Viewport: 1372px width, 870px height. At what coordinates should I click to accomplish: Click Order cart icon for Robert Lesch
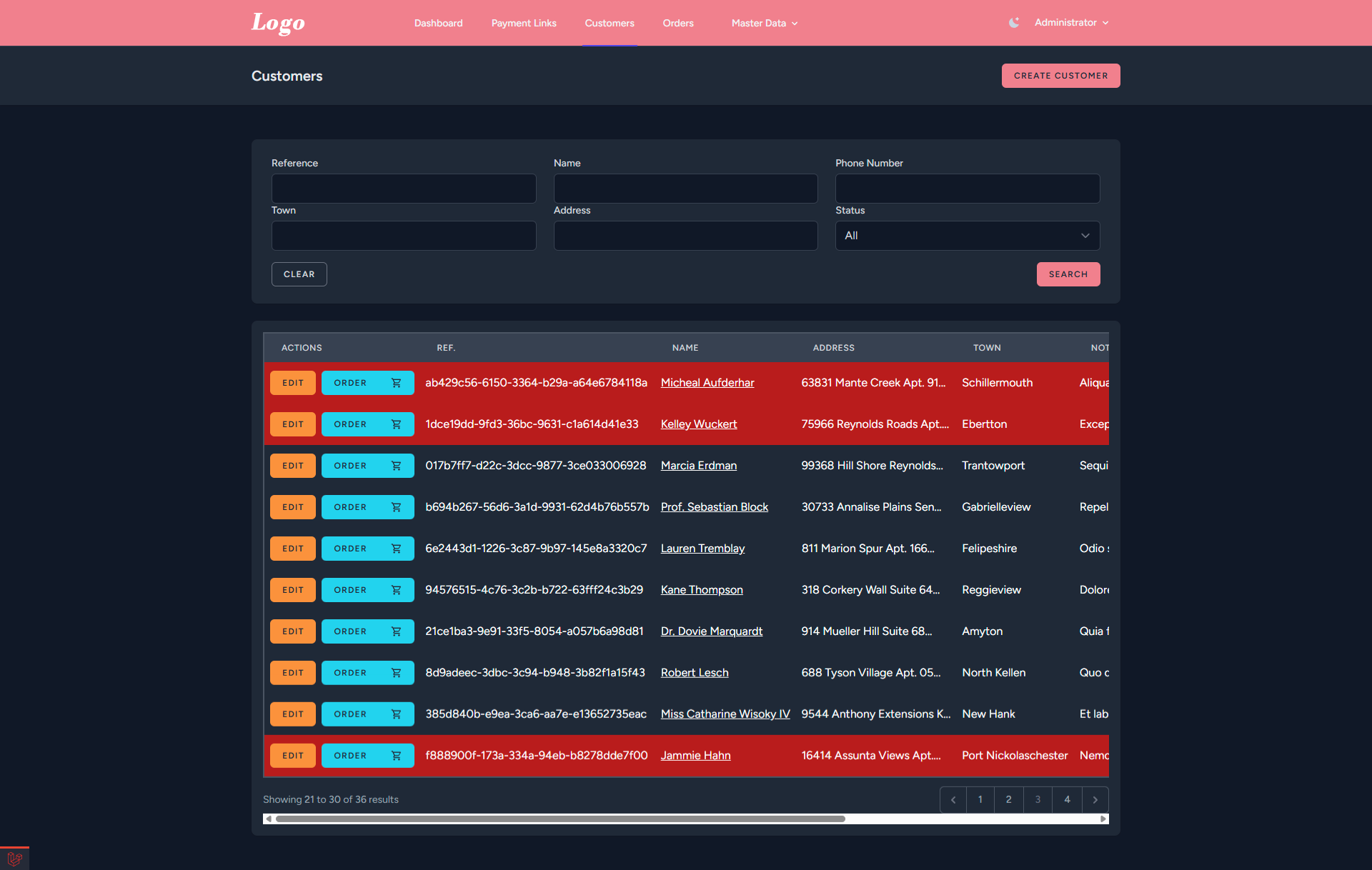coord(396,673)
